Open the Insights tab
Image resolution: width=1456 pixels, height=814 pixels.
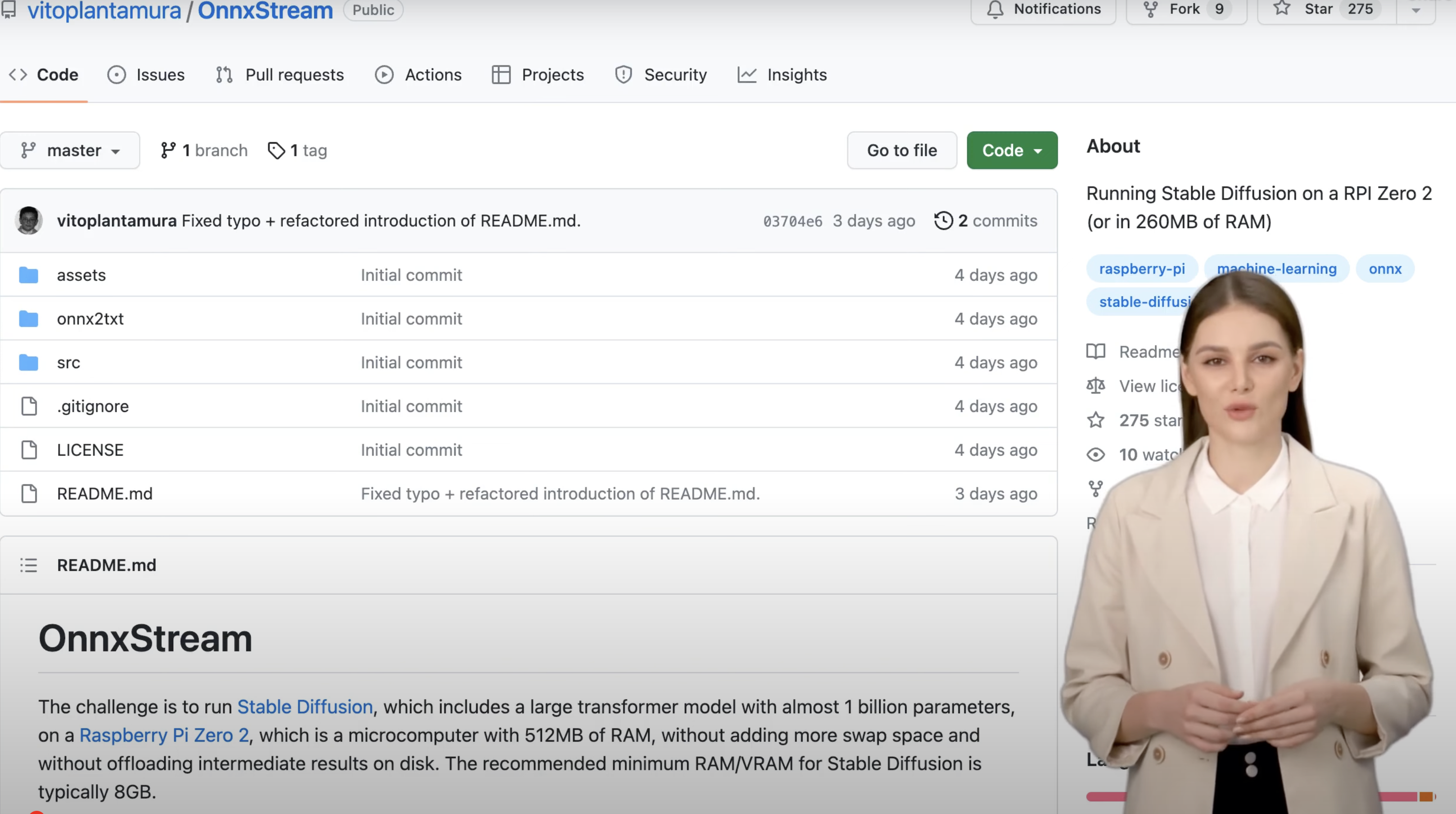(x=782, y=75)
